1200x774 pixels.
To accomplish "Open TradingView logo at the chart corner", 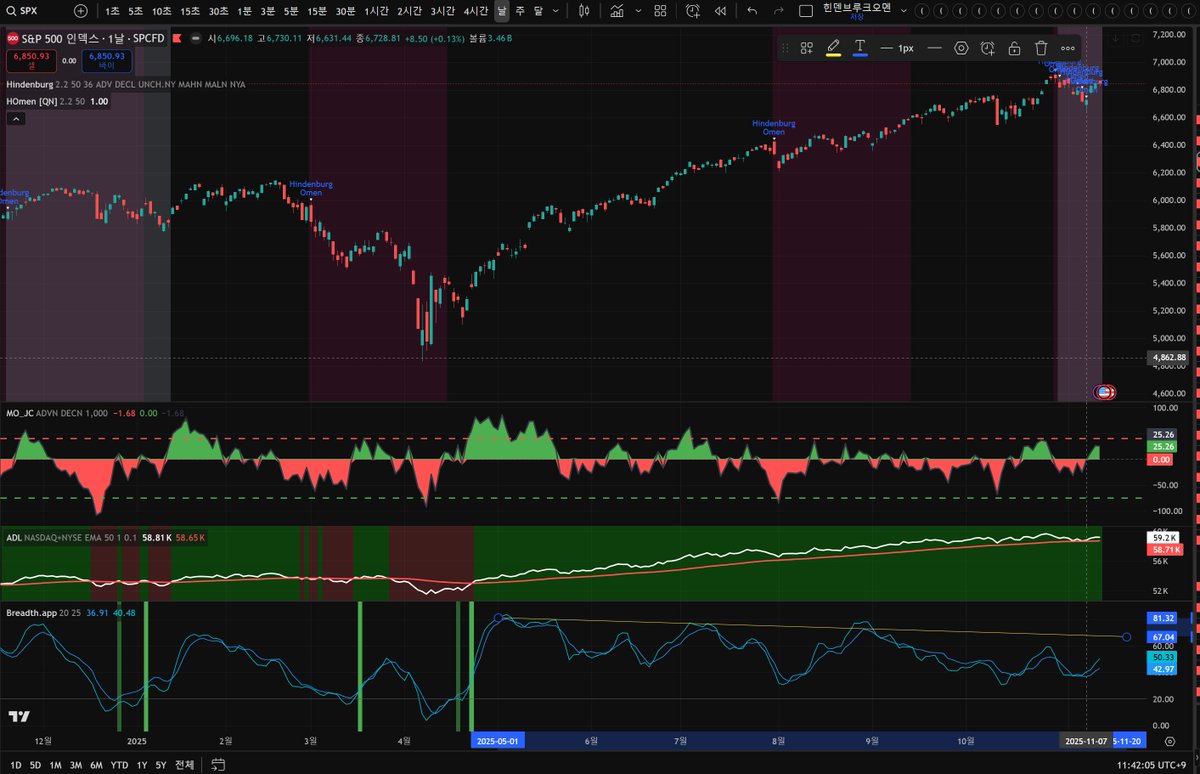I will pos(19,716).
